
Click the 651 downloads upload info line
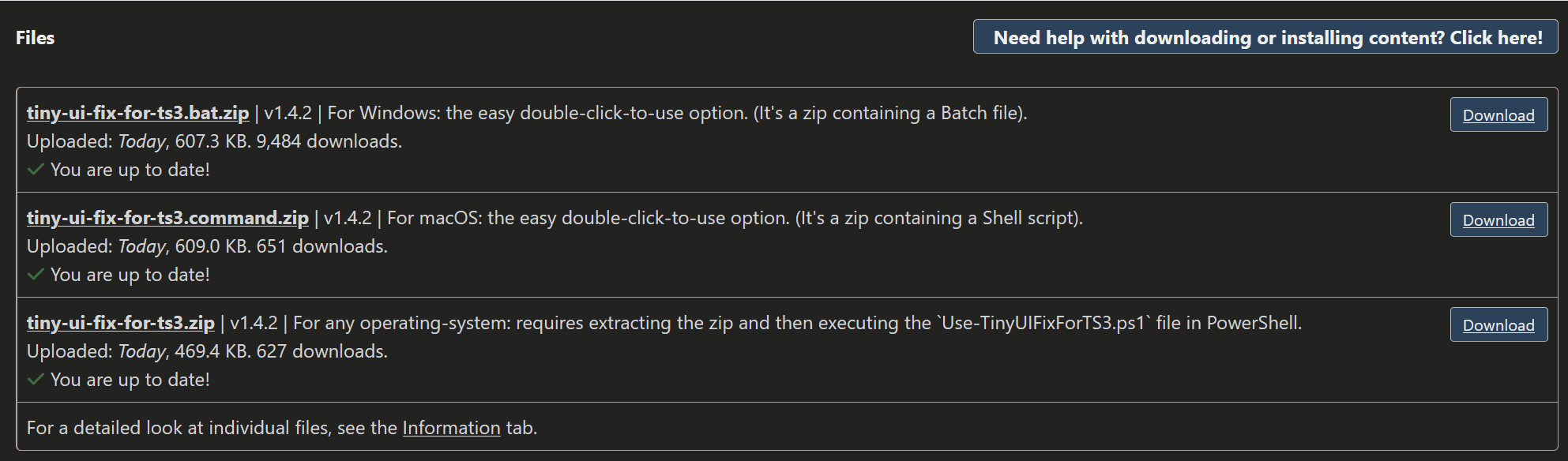(x=207, y=246)
